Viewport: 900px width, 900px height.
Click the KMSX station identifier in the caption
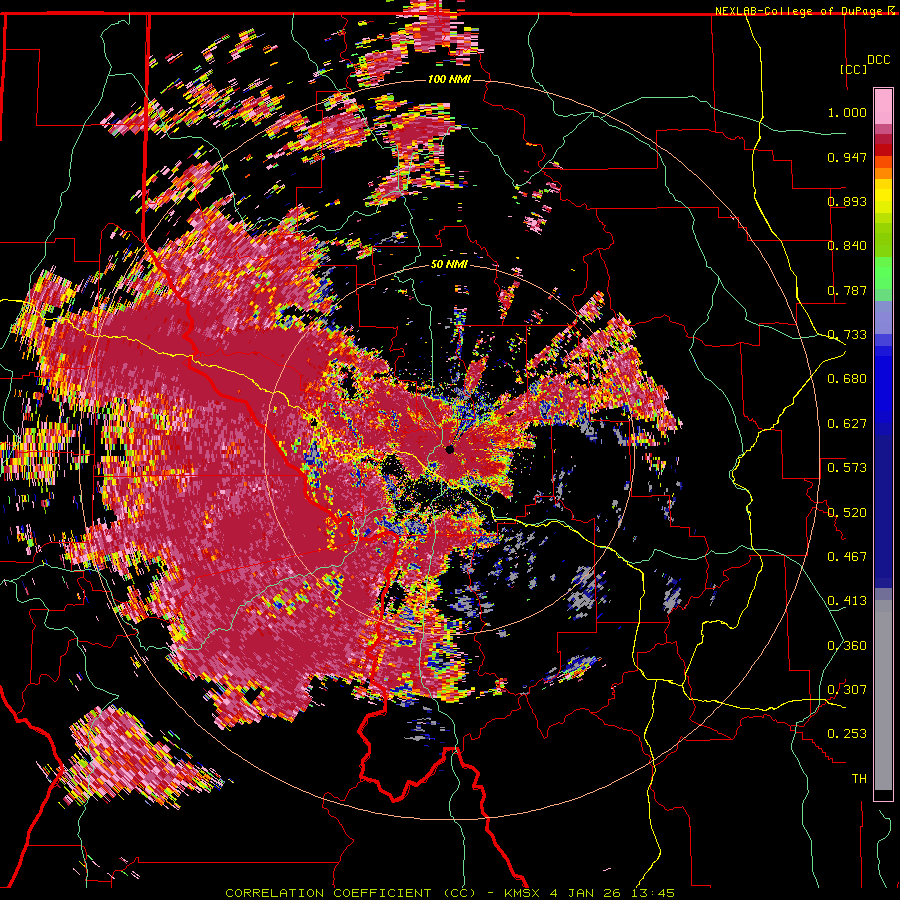click(x=521, y=893)
